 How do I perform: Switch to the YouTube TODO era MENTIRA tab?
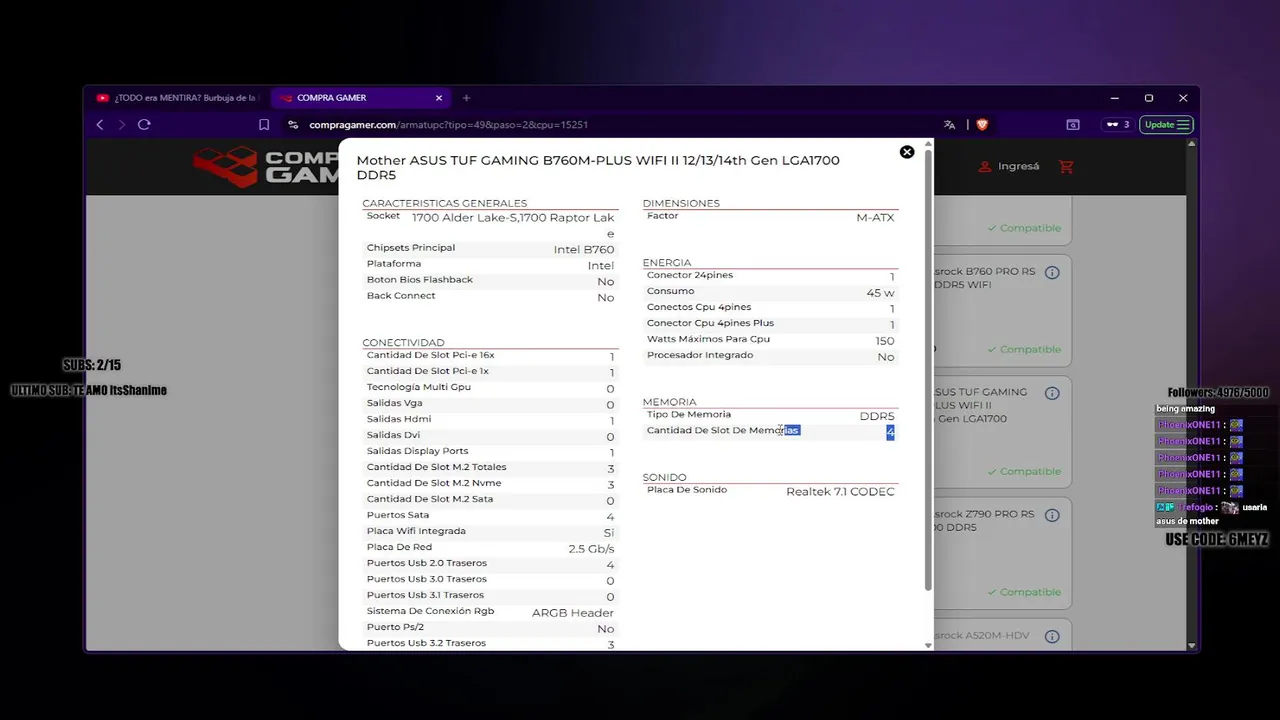(x=178, y=98)
